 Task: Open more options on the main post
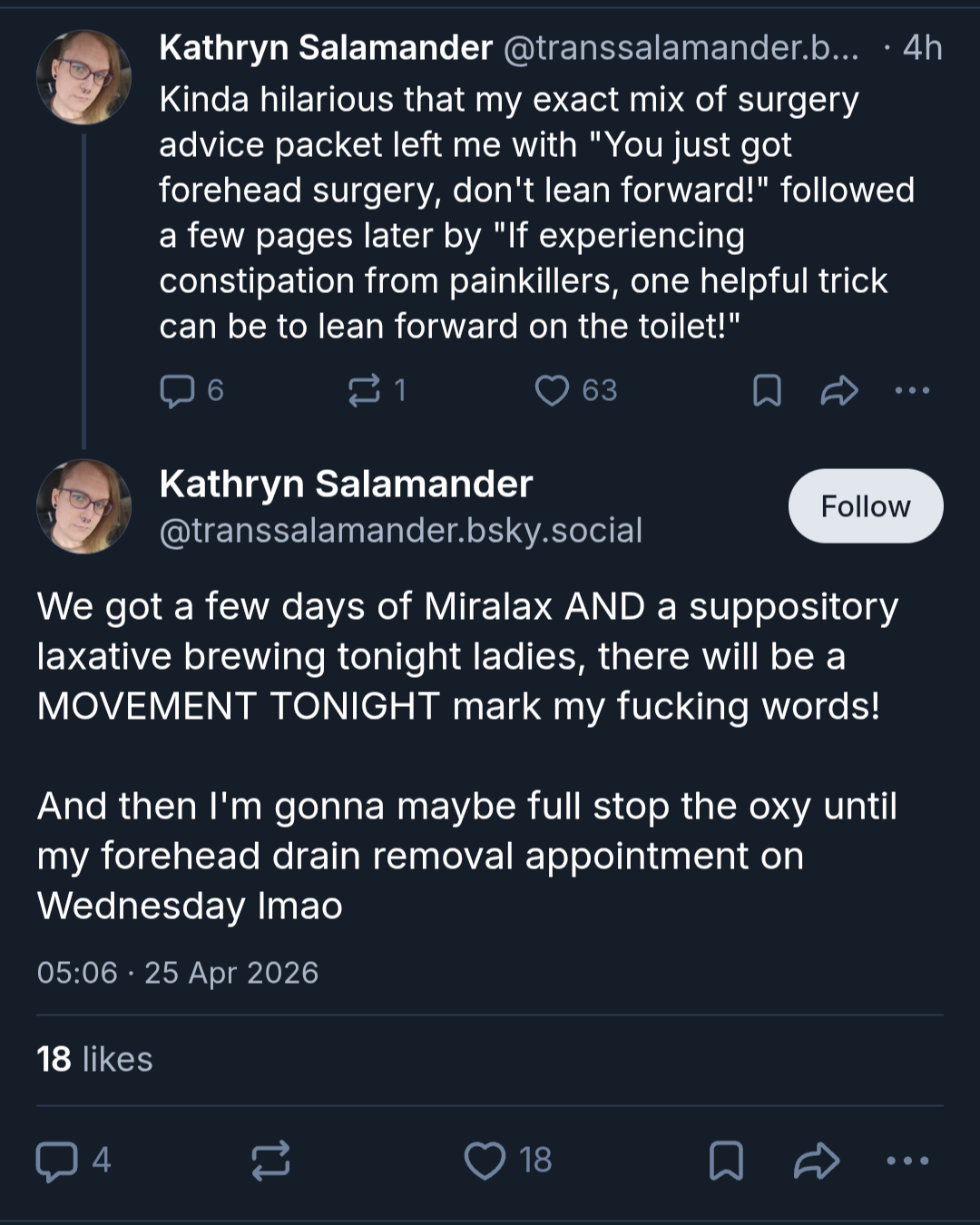click(907, 1161)
